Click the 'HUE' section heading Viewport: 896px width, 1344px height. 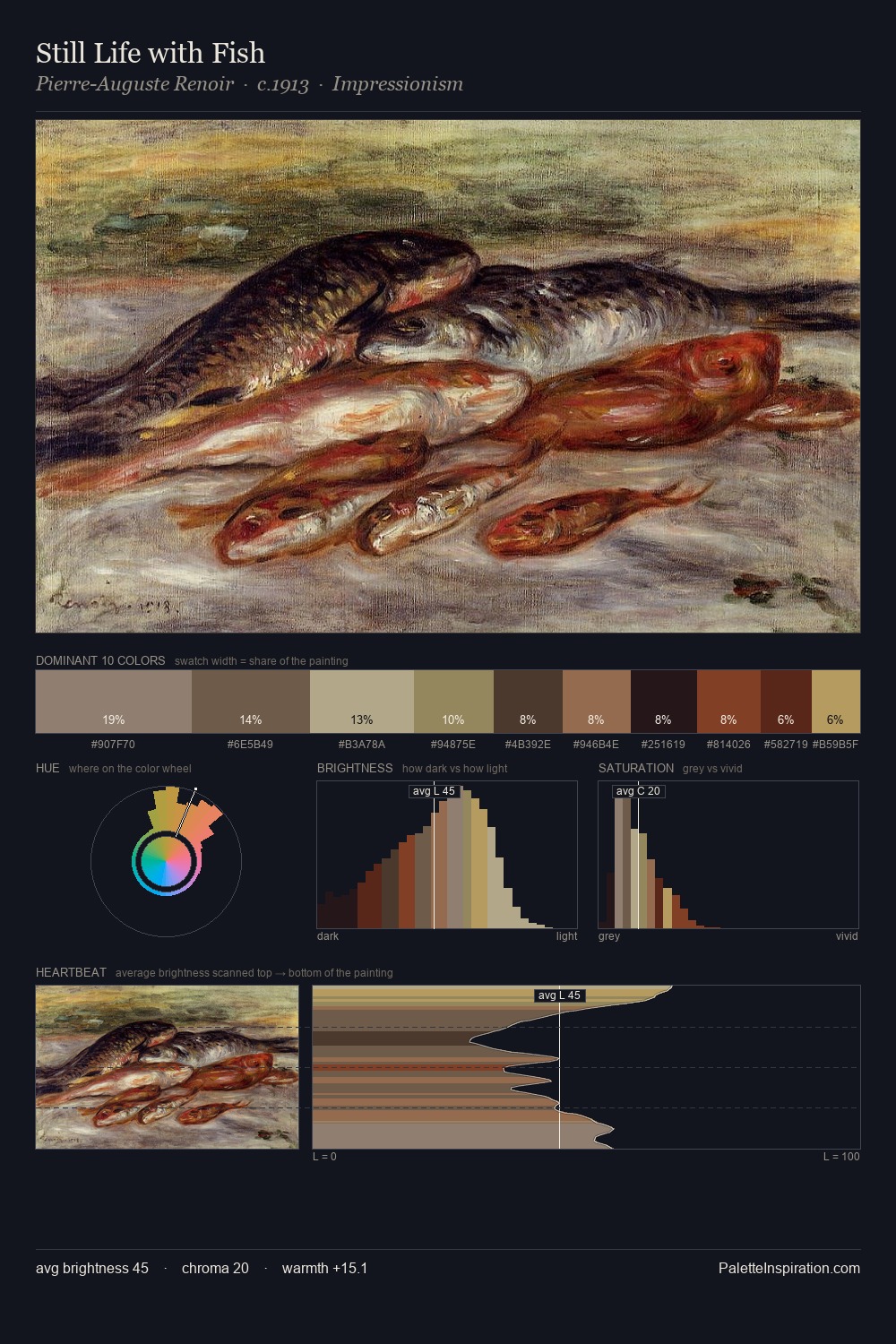[47, 768]
